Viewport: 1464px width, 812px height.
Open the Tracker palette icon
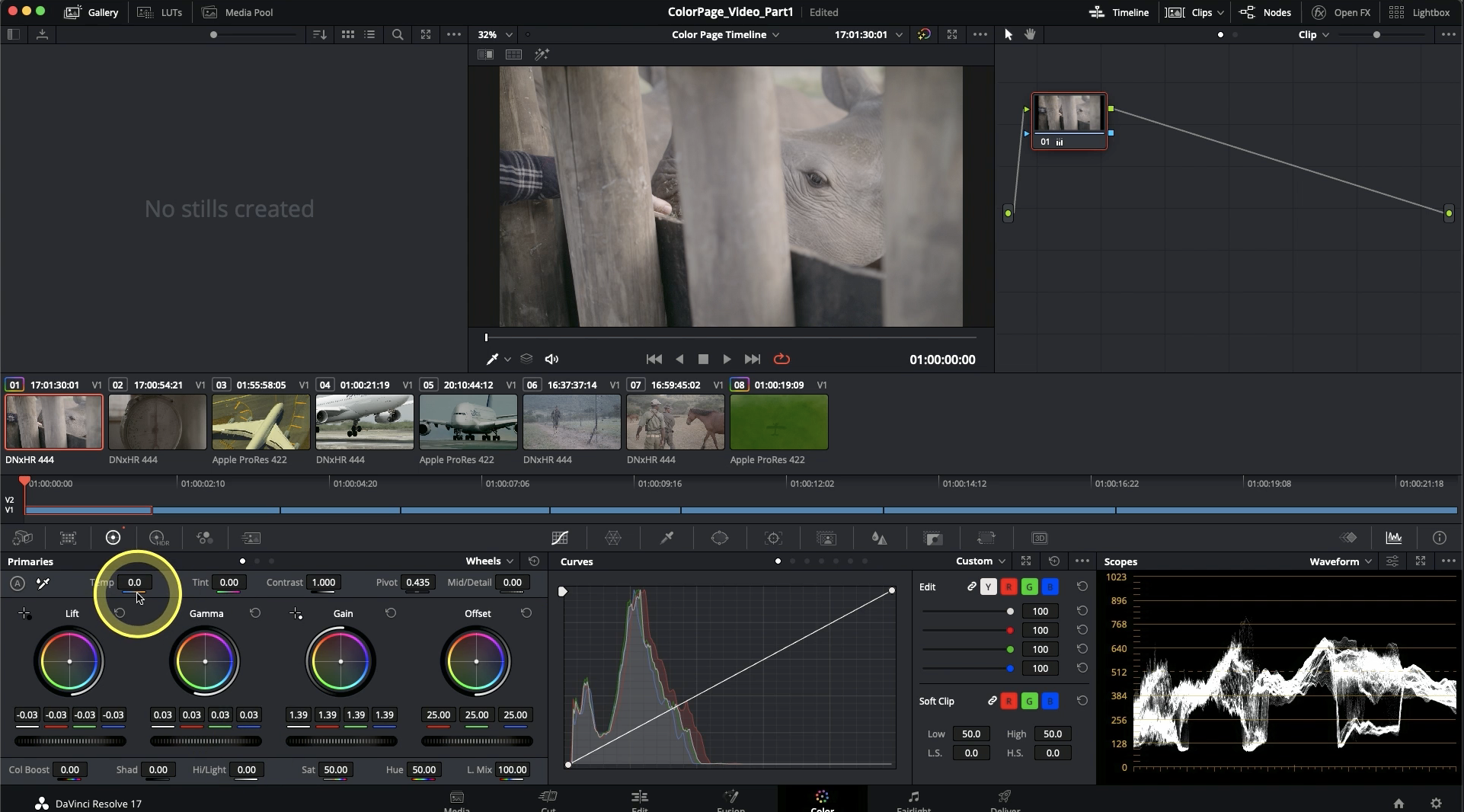(x=773, y=538)
